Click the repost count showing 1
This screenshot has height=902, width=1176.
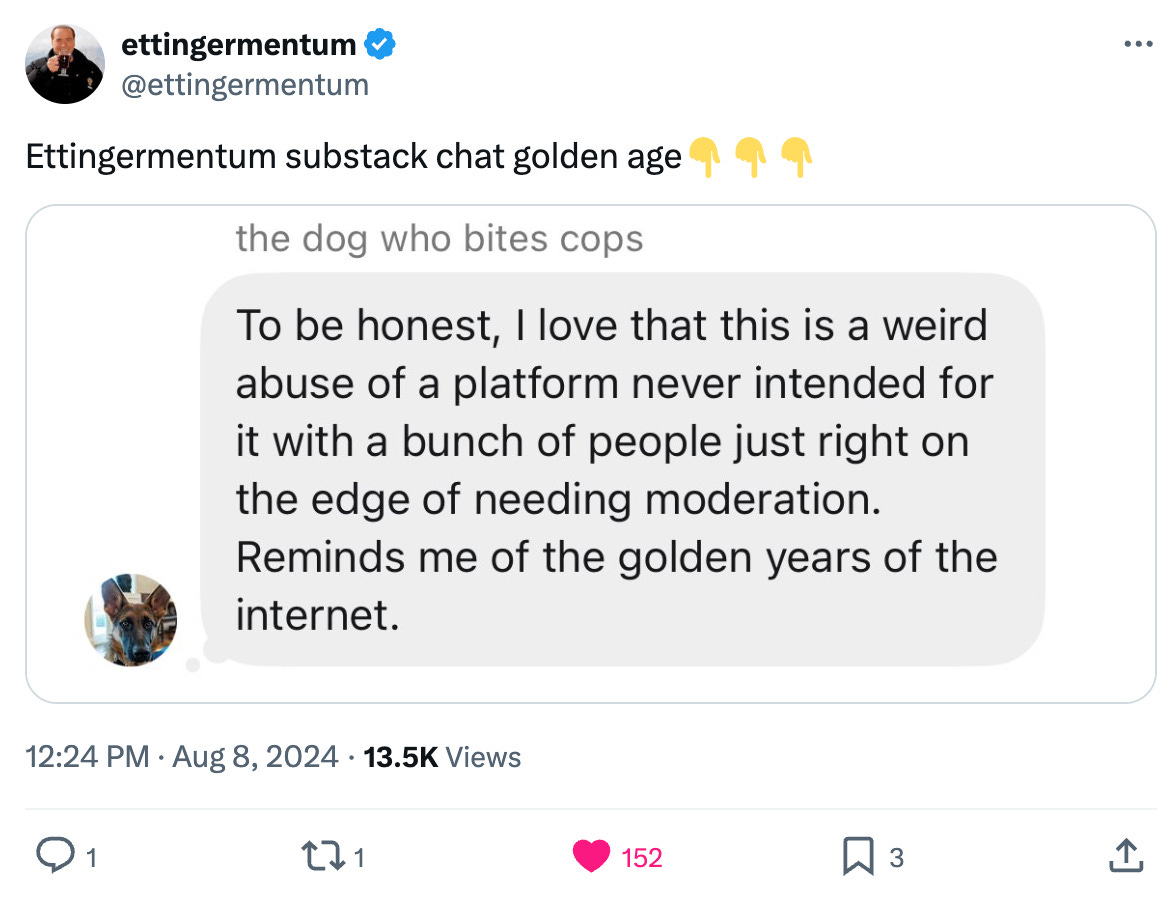pyautogui.click(x=360, y=858)
